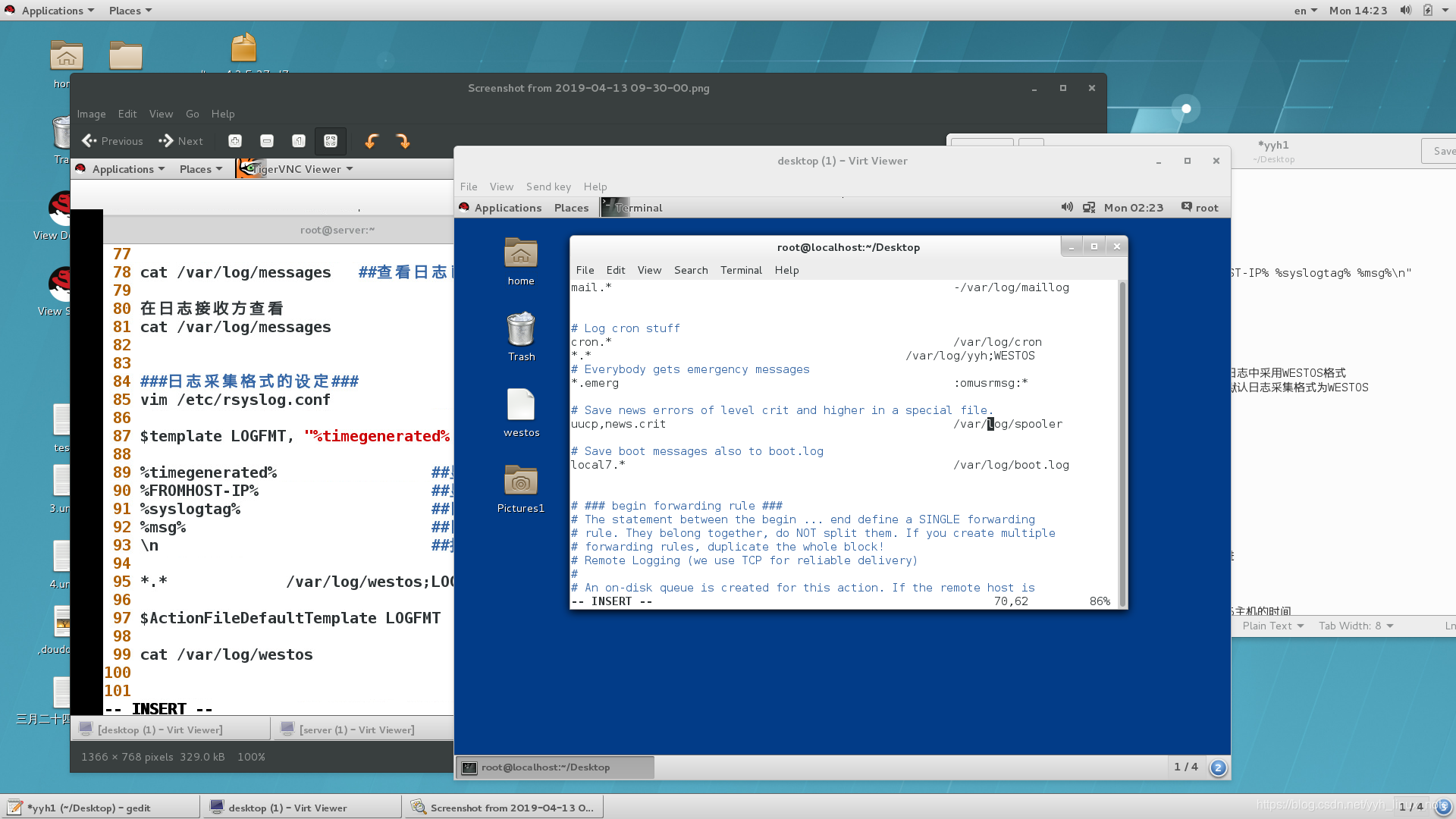Switch to gedit *yyh1 taskbar entry

click(100, 808)
